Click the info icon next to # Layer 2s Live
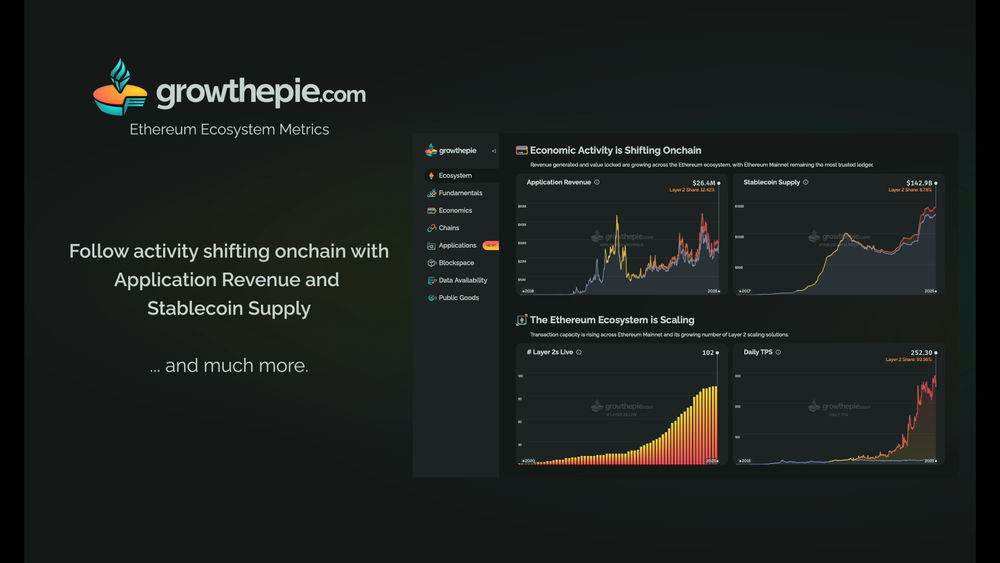Screen dimensions: 1000x563 point(579,352)
